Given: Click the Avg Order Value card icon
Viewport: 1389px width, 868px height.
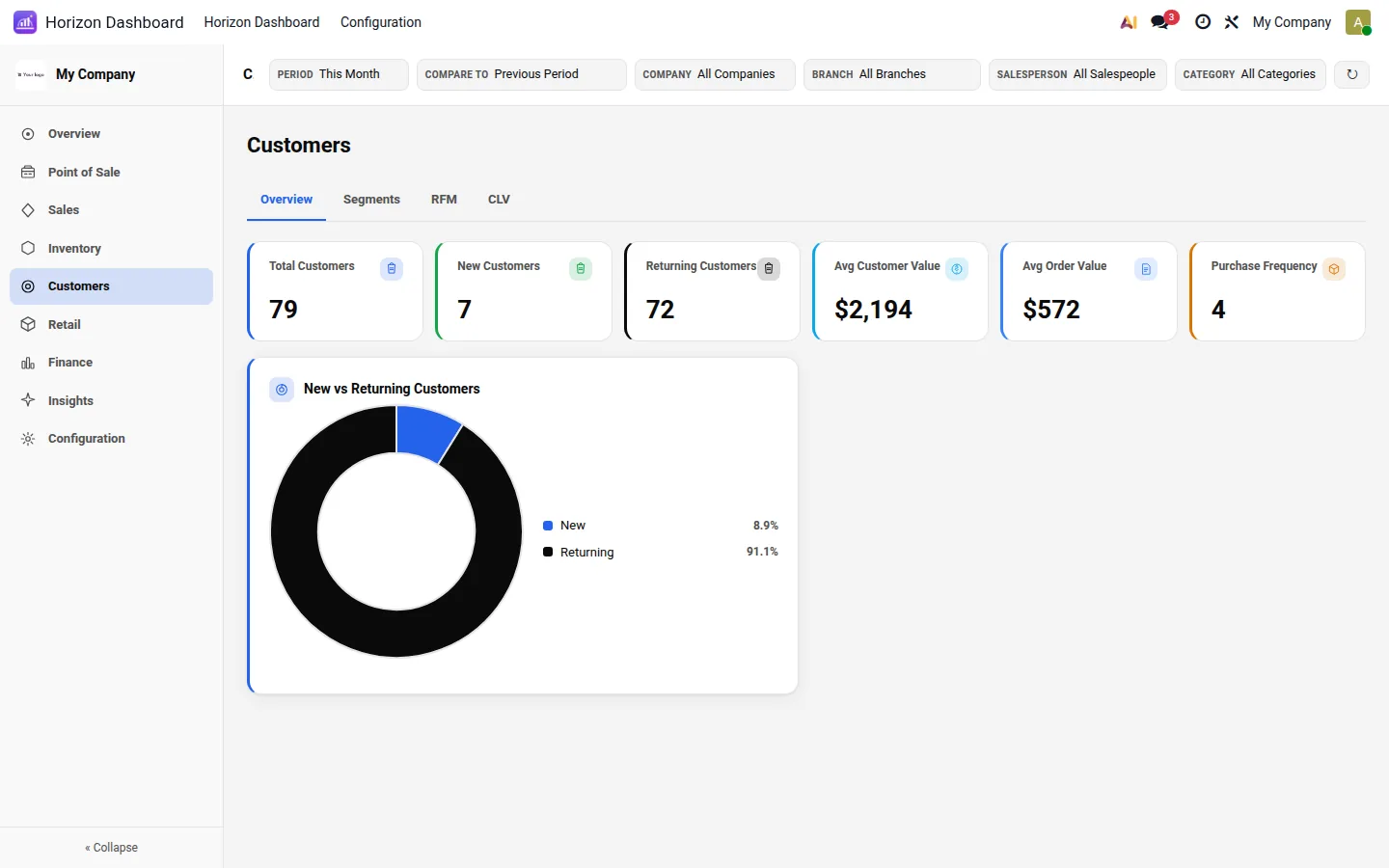Looking at the screenshot, I should (1146, 269).
